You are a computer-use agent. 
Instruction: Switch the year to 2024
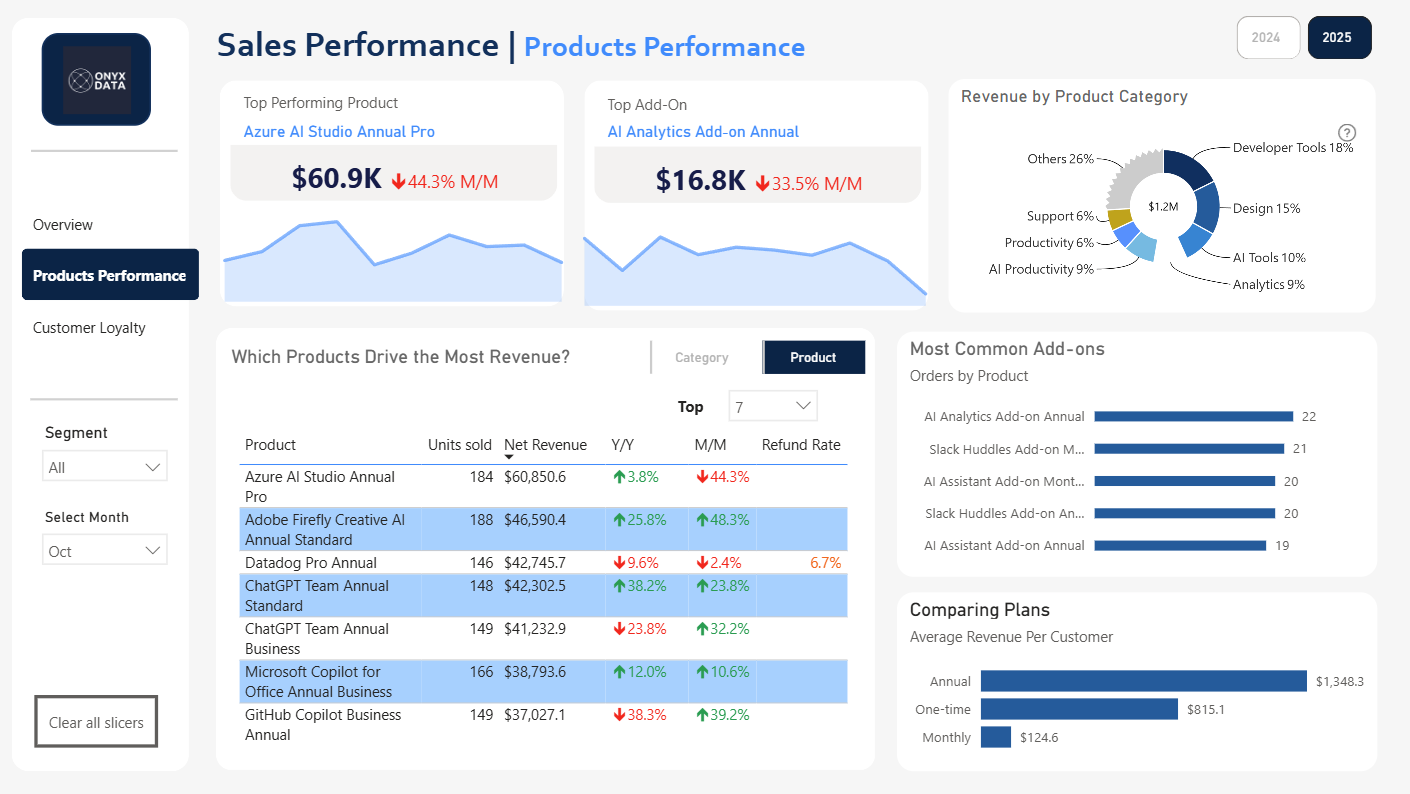tap(1268, 38)
